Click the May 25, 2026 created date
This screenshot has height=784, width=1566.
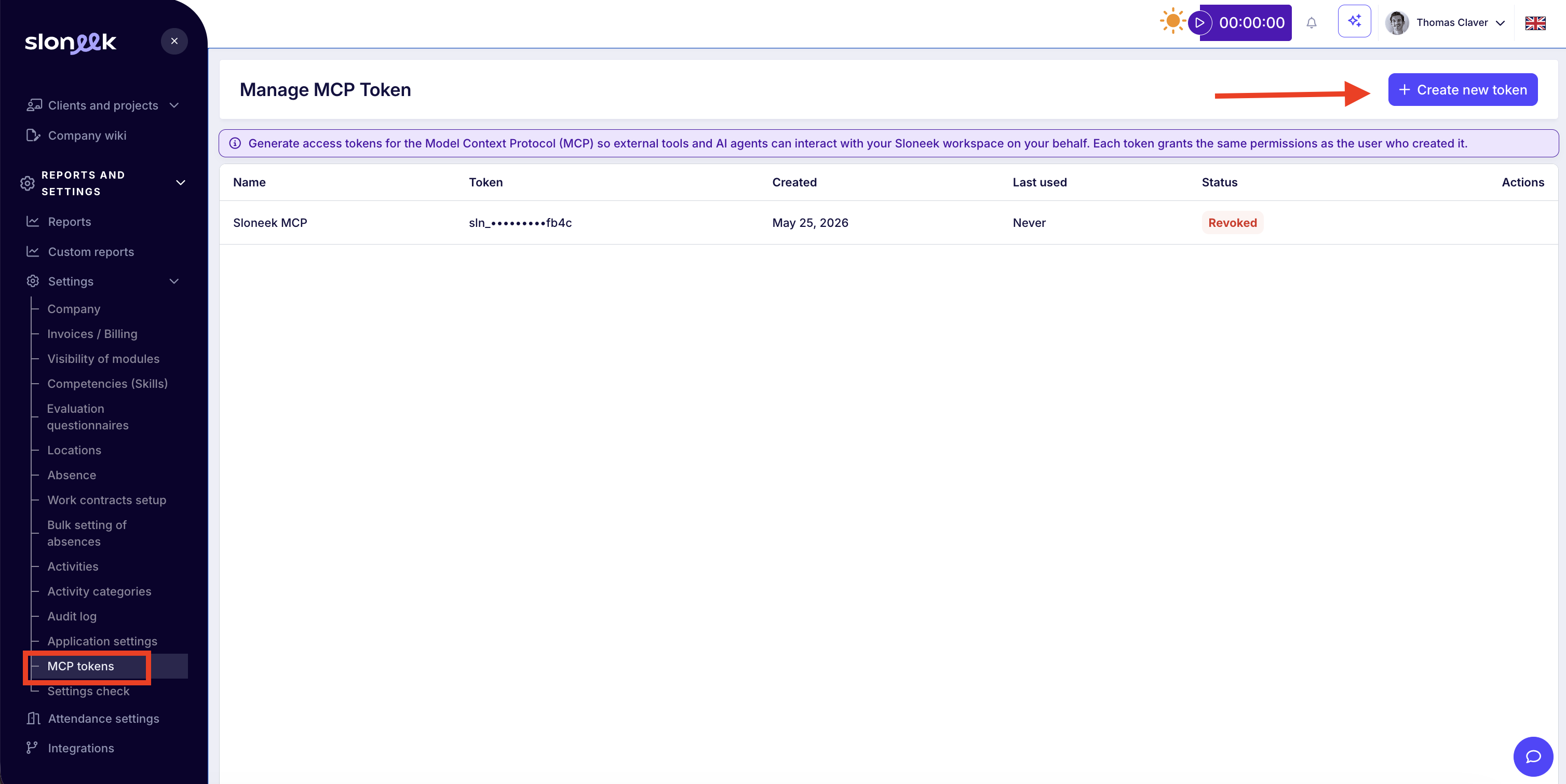(x=811, y=222)
